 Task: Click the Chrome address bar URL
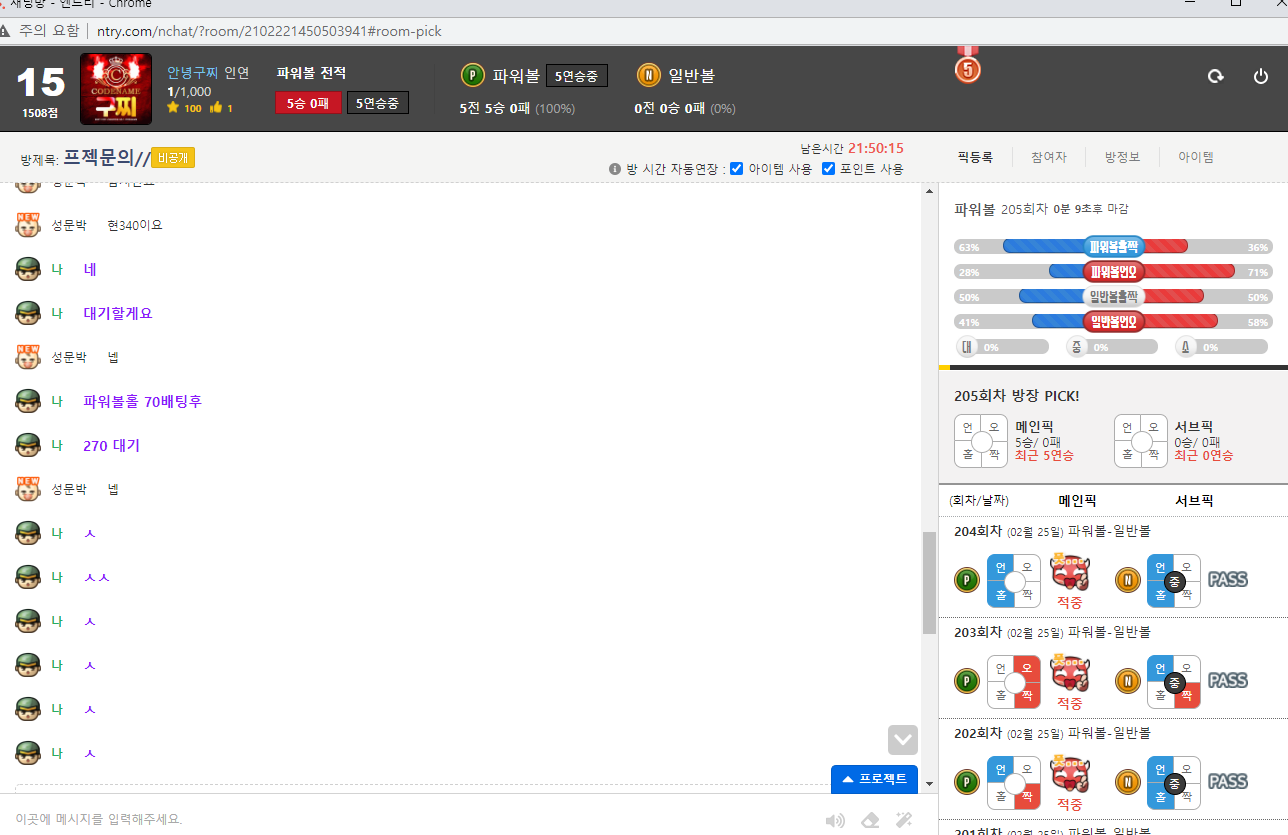point(269,31)
